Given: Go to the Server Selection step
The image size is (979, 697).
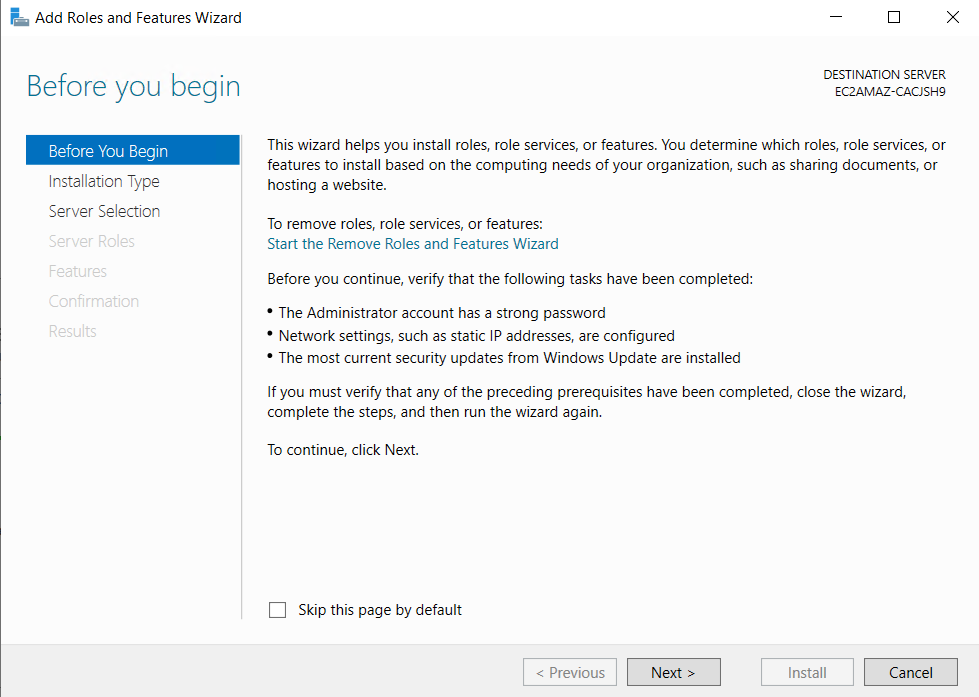Looking at the screenshot, I should (x=104, y=211).
